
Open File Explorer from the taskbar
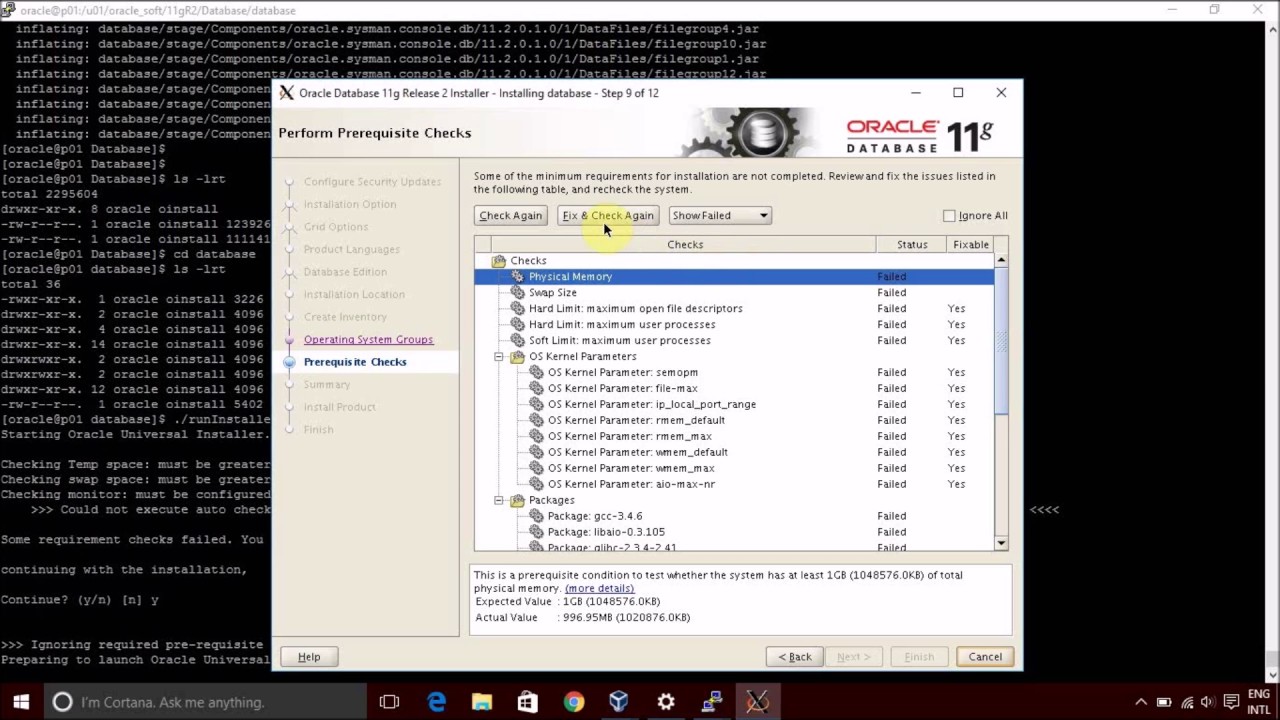[482, 702]
